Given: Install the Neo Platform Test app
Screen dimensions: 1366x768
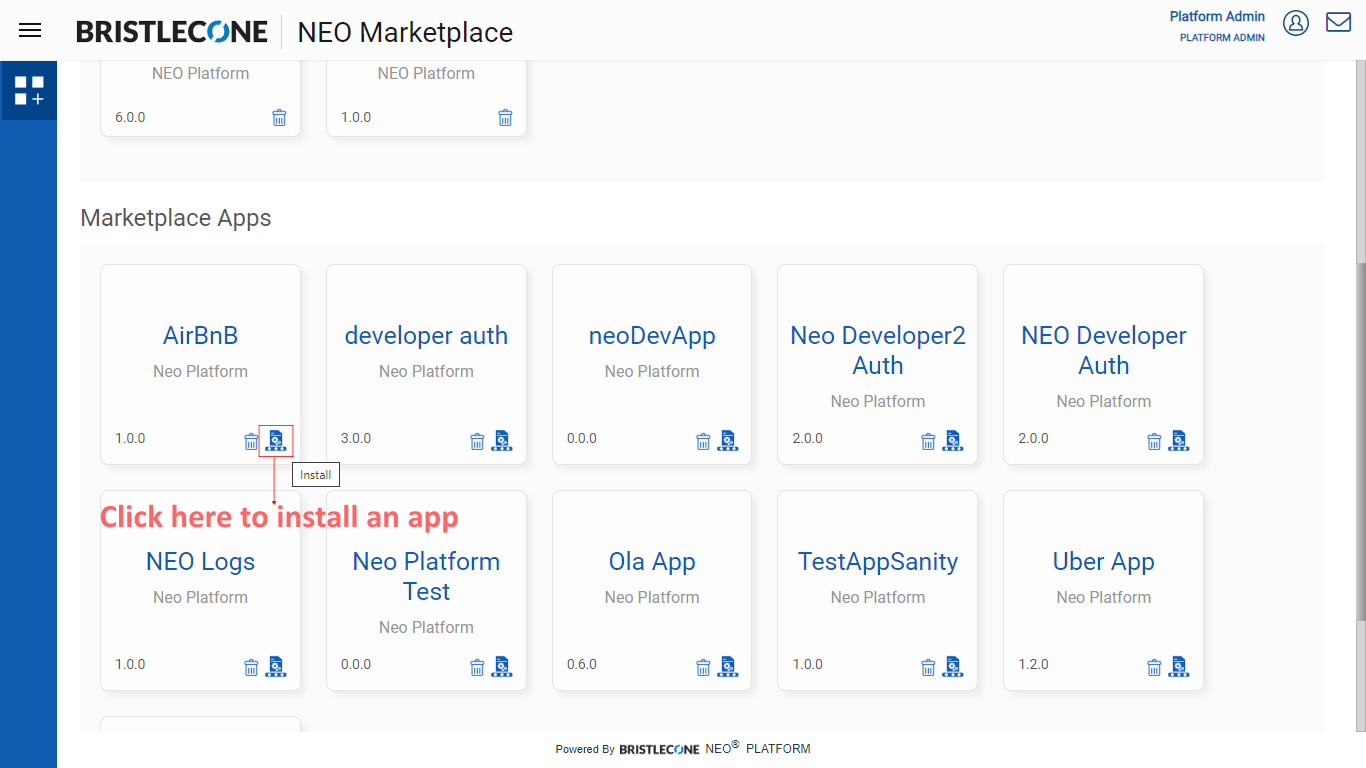Looking at the screenshot, I should (x=501, y=666).
